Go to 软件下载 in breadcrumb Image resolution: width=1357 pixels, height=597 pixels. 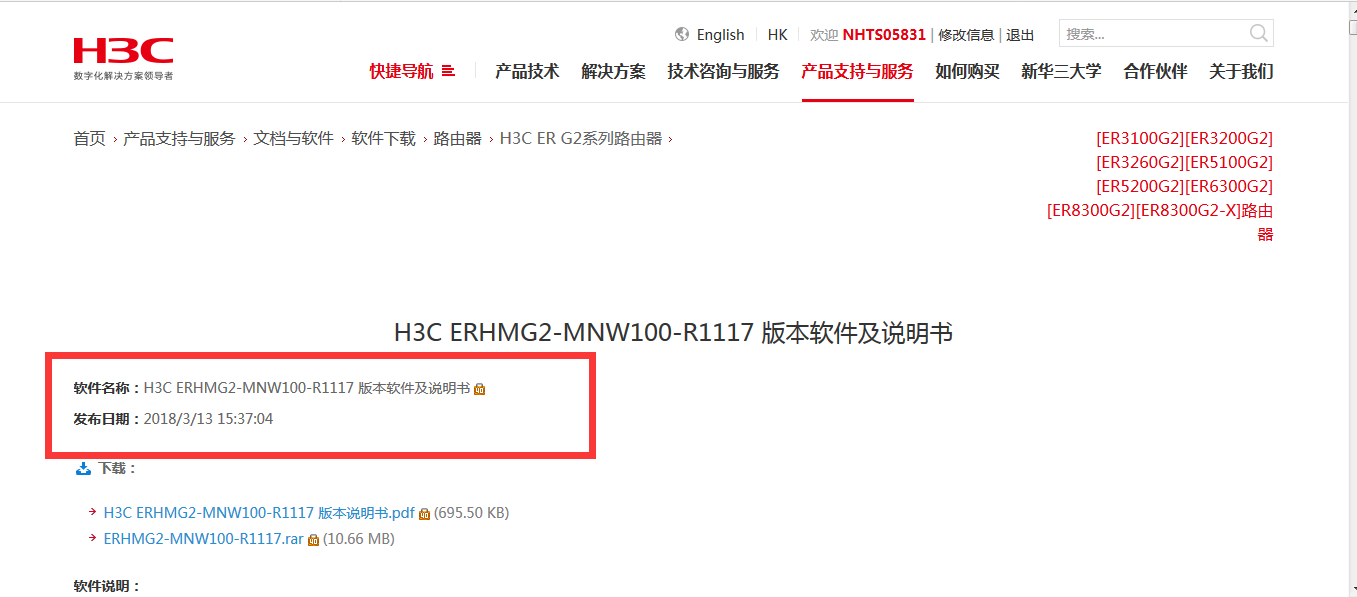[383, 139]
